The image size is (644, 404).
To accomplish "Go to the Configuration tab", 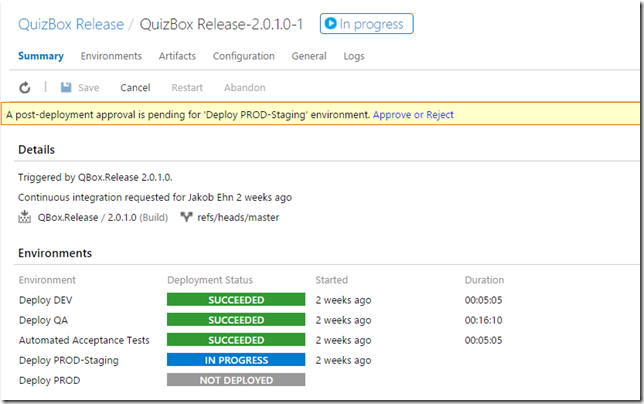I will (244, 56).
